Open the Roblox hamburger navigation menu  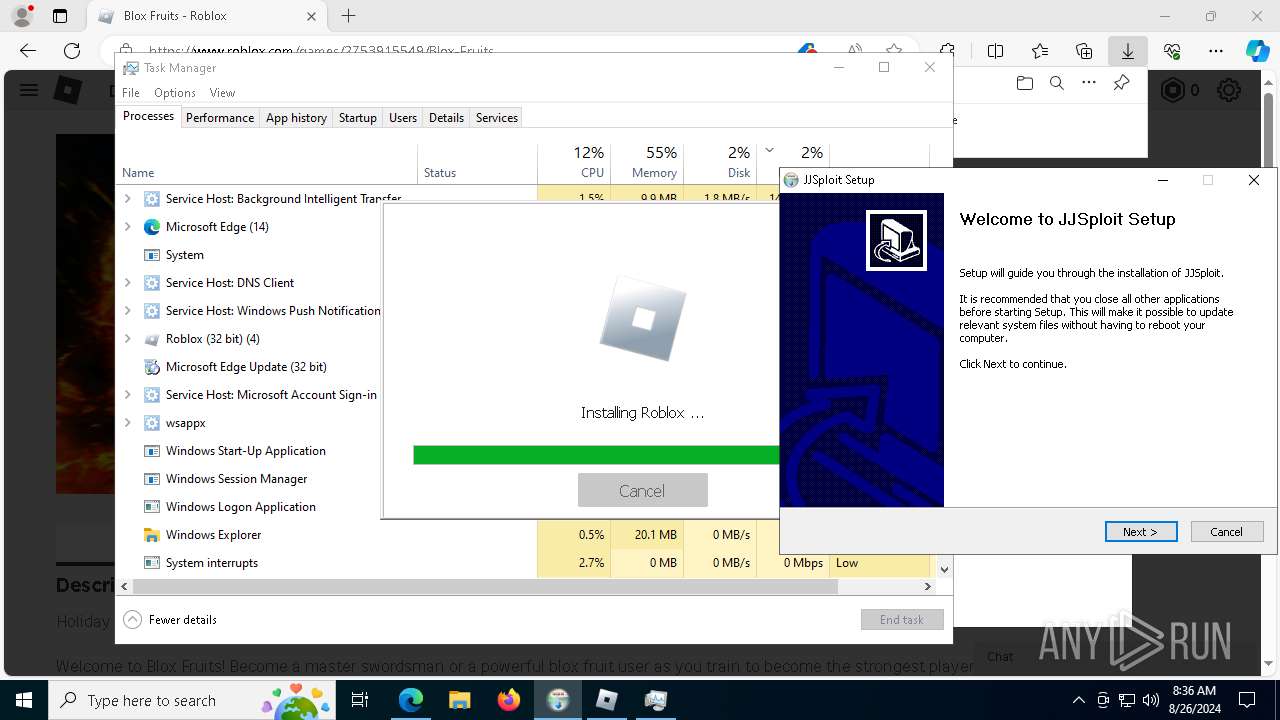click(x=29, y=90)
